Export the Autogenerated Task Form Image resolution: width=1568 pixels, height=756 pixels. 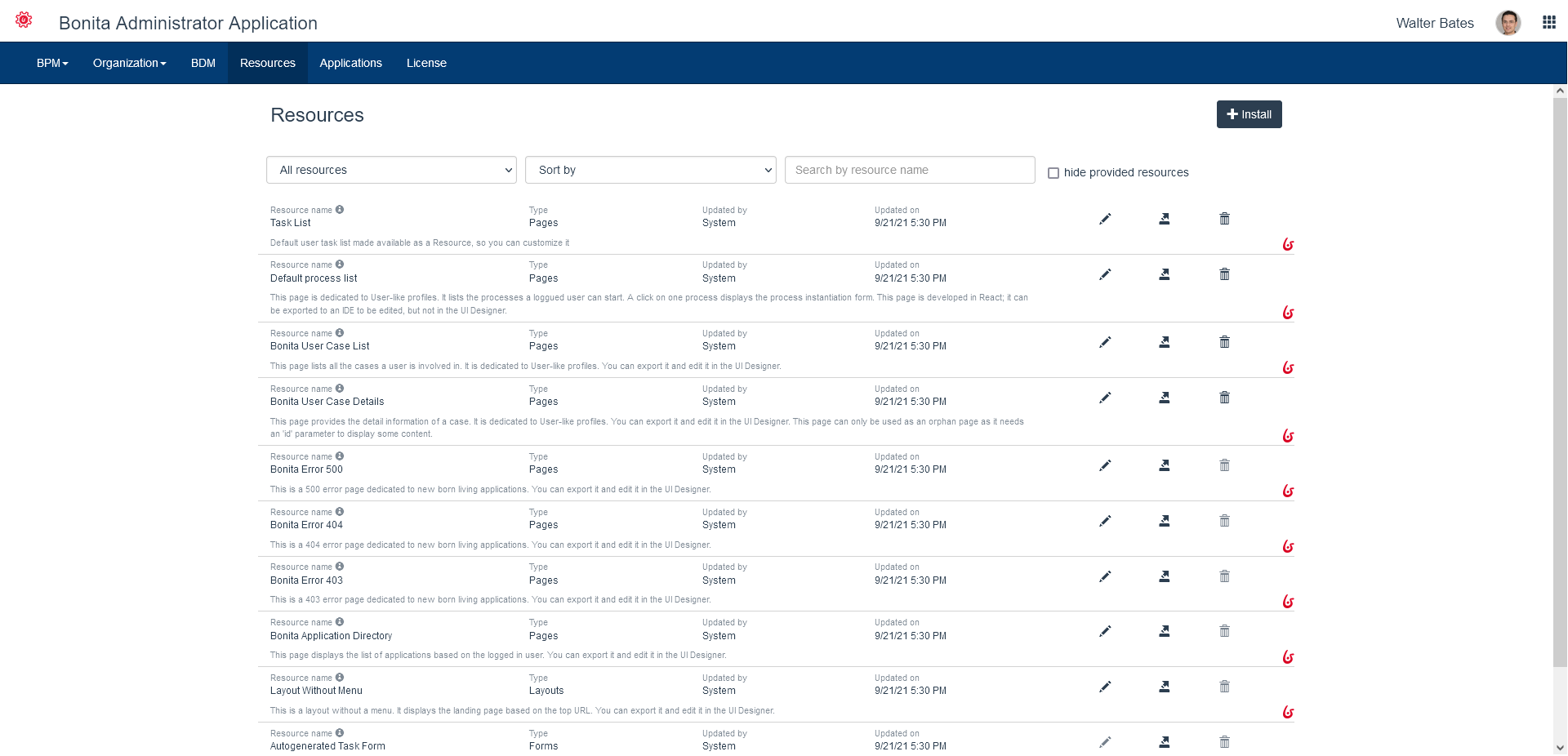pyautogui.click(x=1165, y=742)
